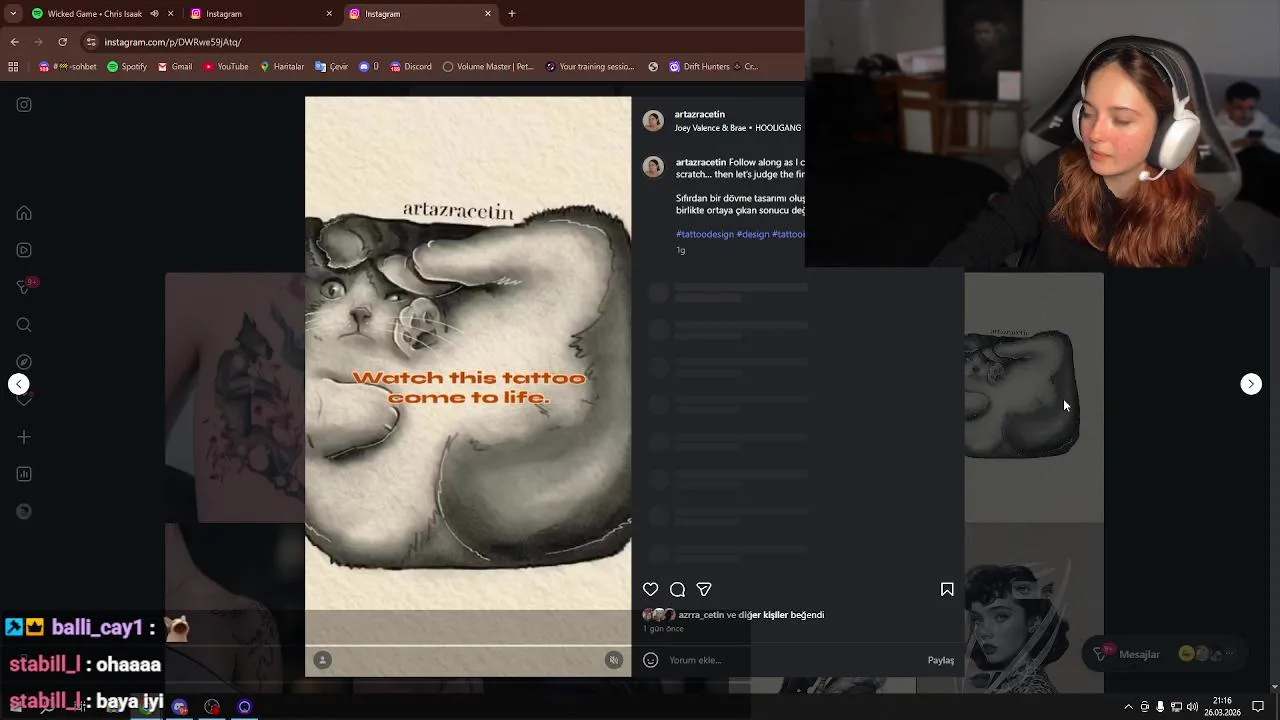This screenshot has height=720, width=1280.
Task: Click Paylaş to post comment
Action: click(x=940, y=660)
